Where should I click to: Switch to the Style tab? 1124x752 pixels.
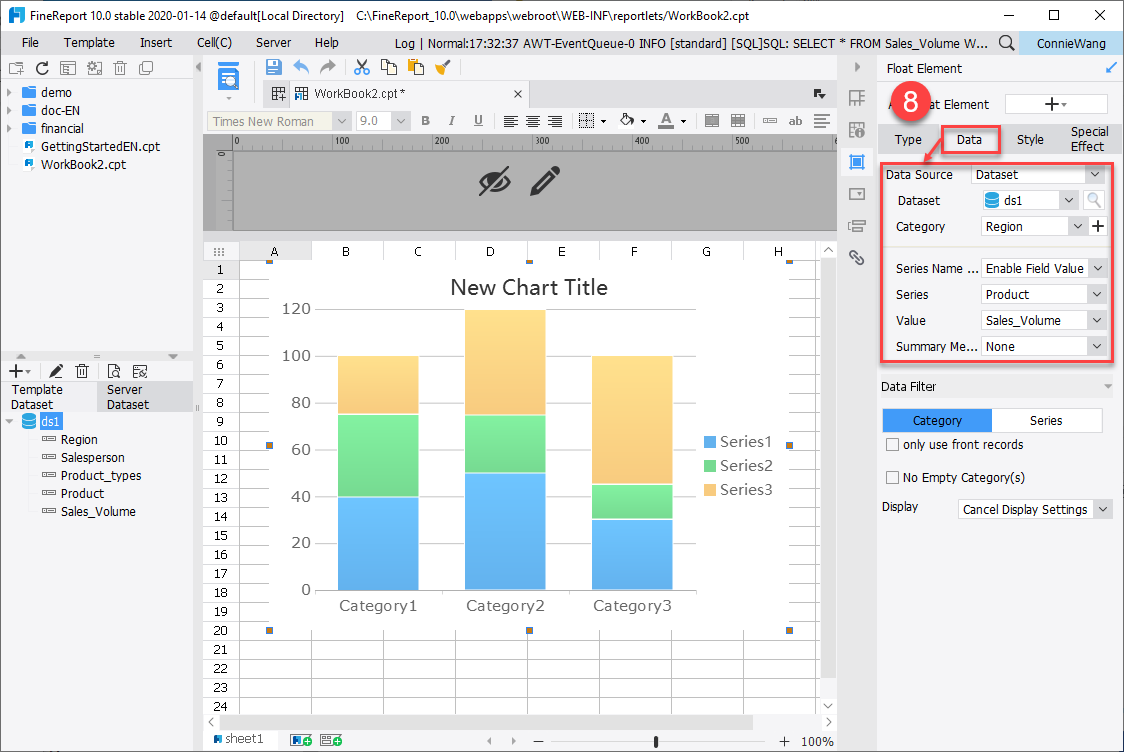pyautogui.click(x=1029, y=139)
